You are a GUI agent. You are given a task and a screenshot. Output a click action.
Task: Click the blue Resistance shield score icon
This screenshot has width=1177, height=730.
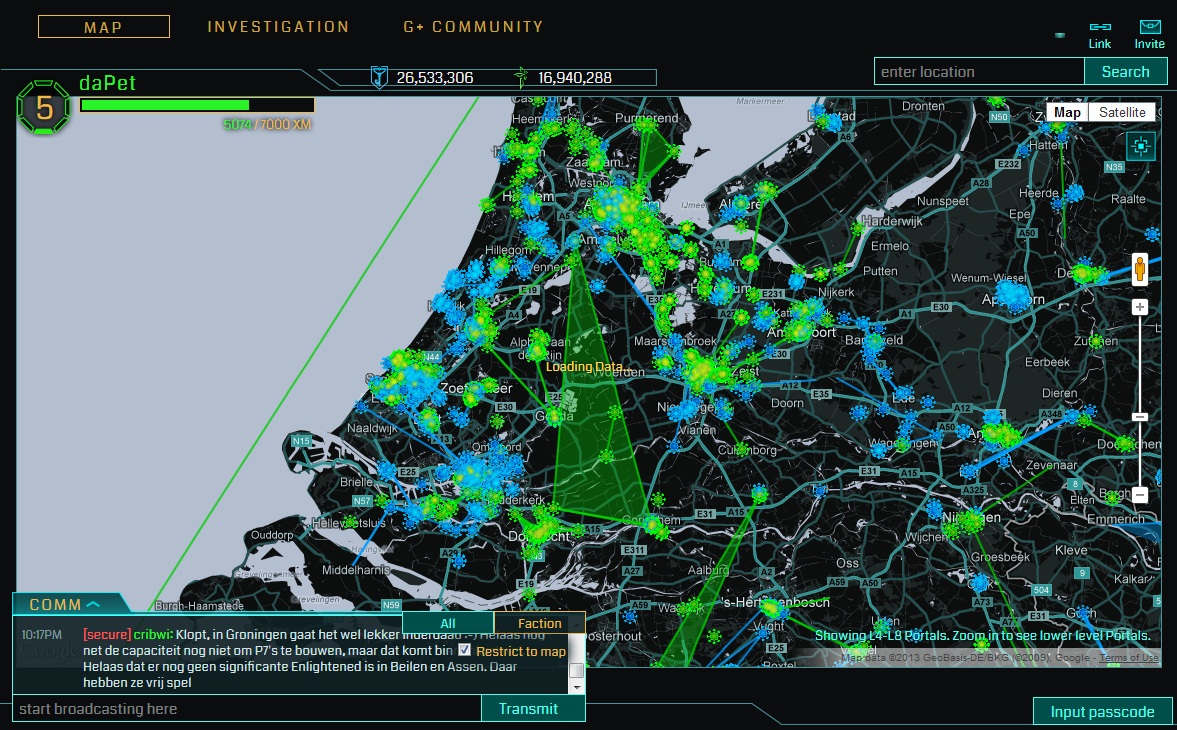tap(379, 77)
